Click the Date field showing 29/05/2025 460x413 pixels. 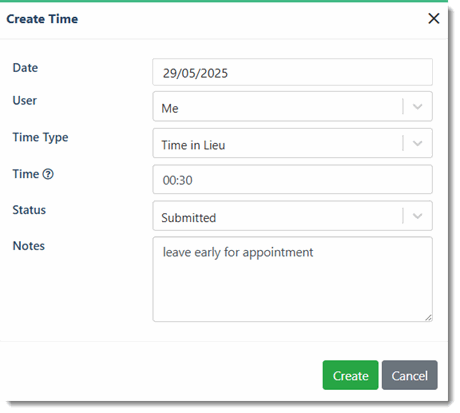click(292, 72)
